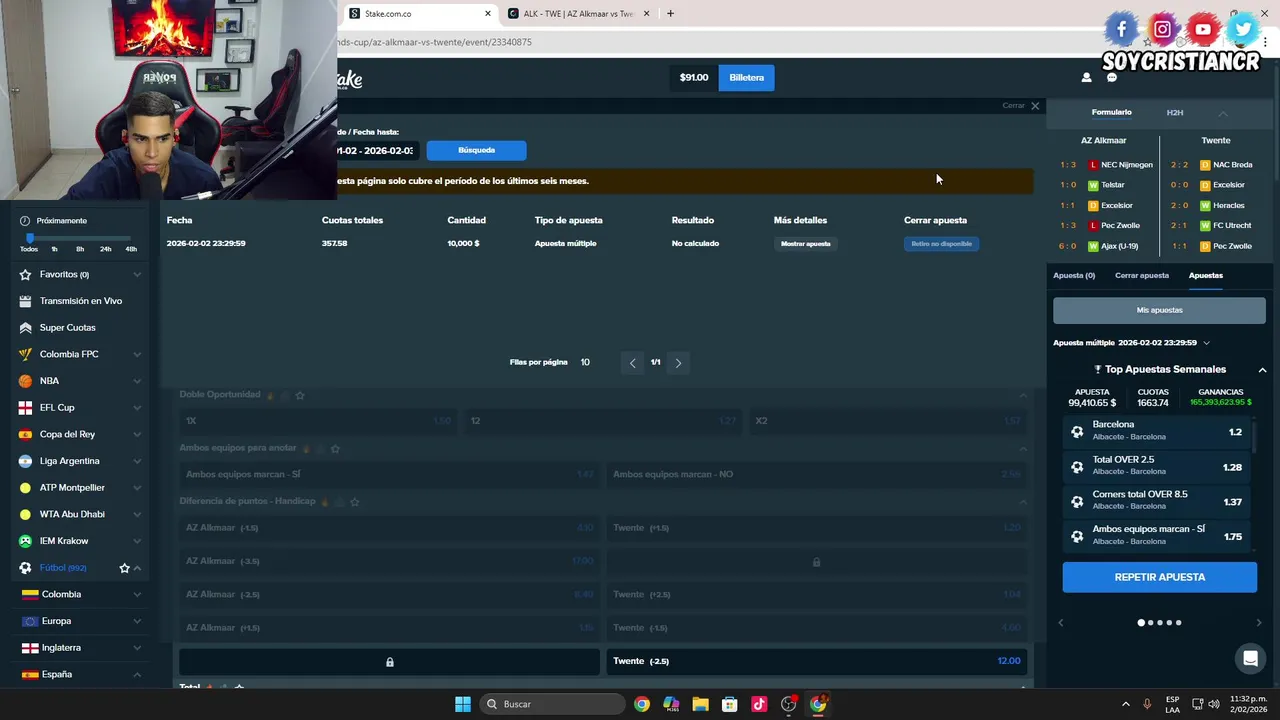Switch to the H2H tab
The height and width of the screenshot is (720, 1280).
(x=1175, y=113)
